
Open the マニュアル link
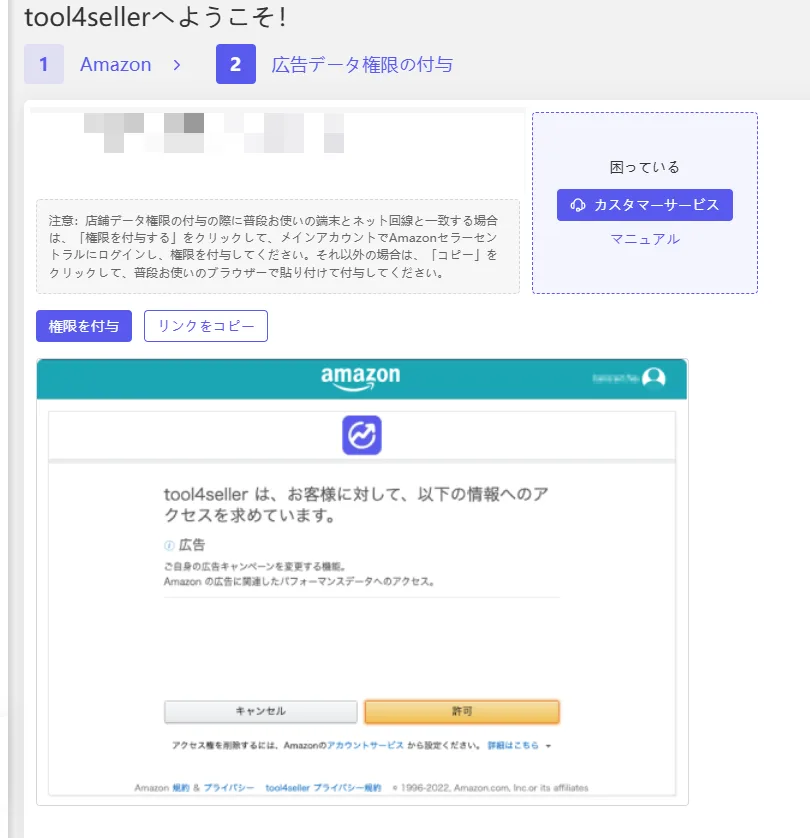[x=645, y=239]
